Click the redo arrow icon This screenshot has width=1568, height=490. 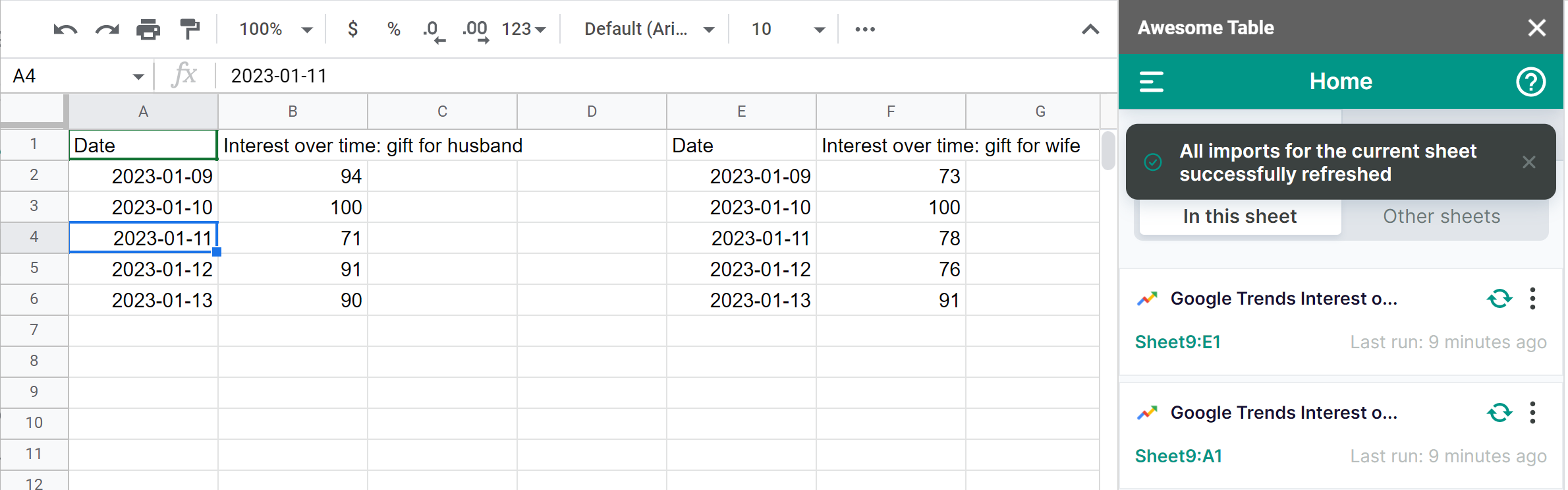(x=107, y=30)
